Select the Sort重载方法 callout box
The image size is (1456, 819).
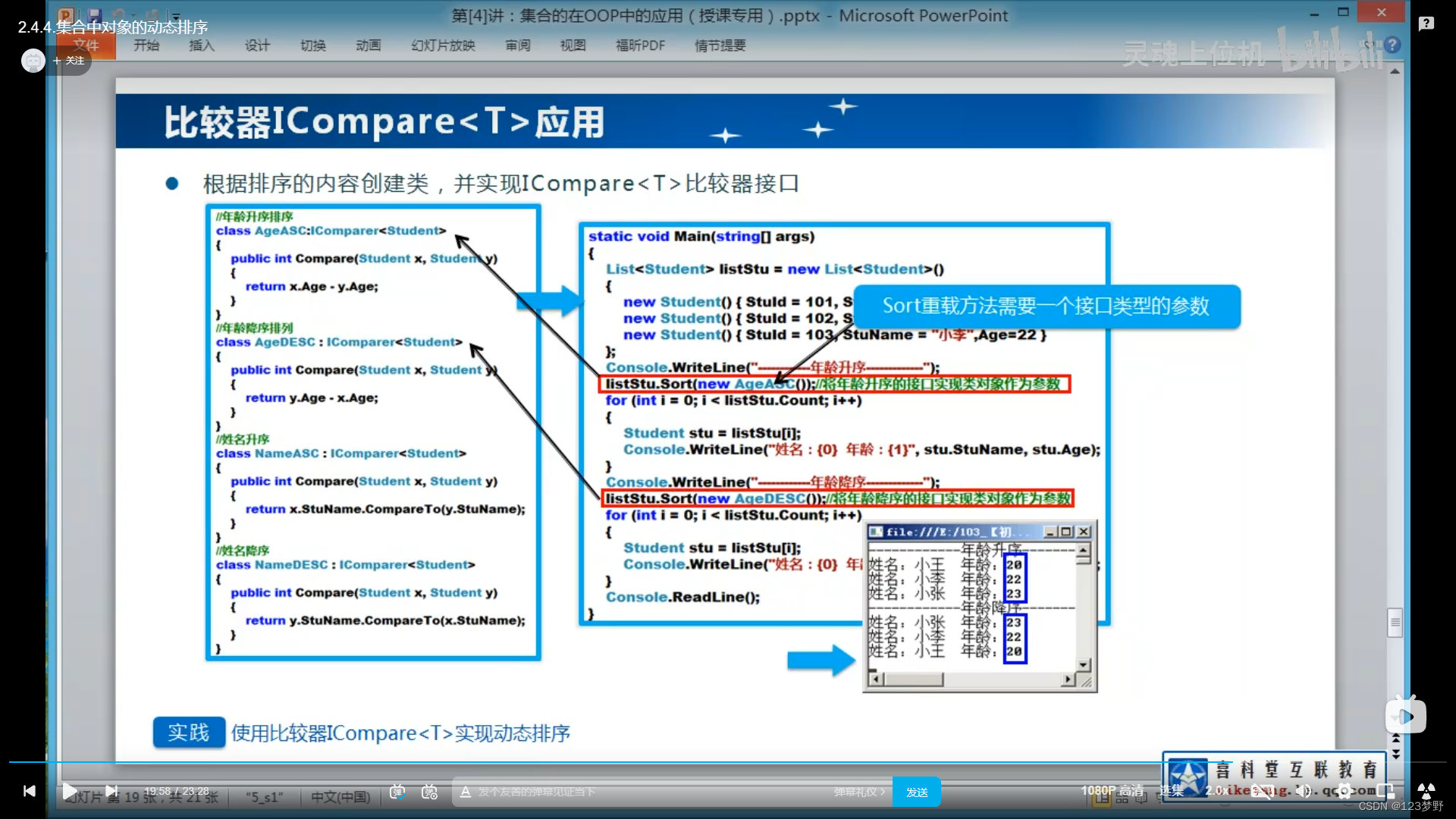pos(1046,306)
